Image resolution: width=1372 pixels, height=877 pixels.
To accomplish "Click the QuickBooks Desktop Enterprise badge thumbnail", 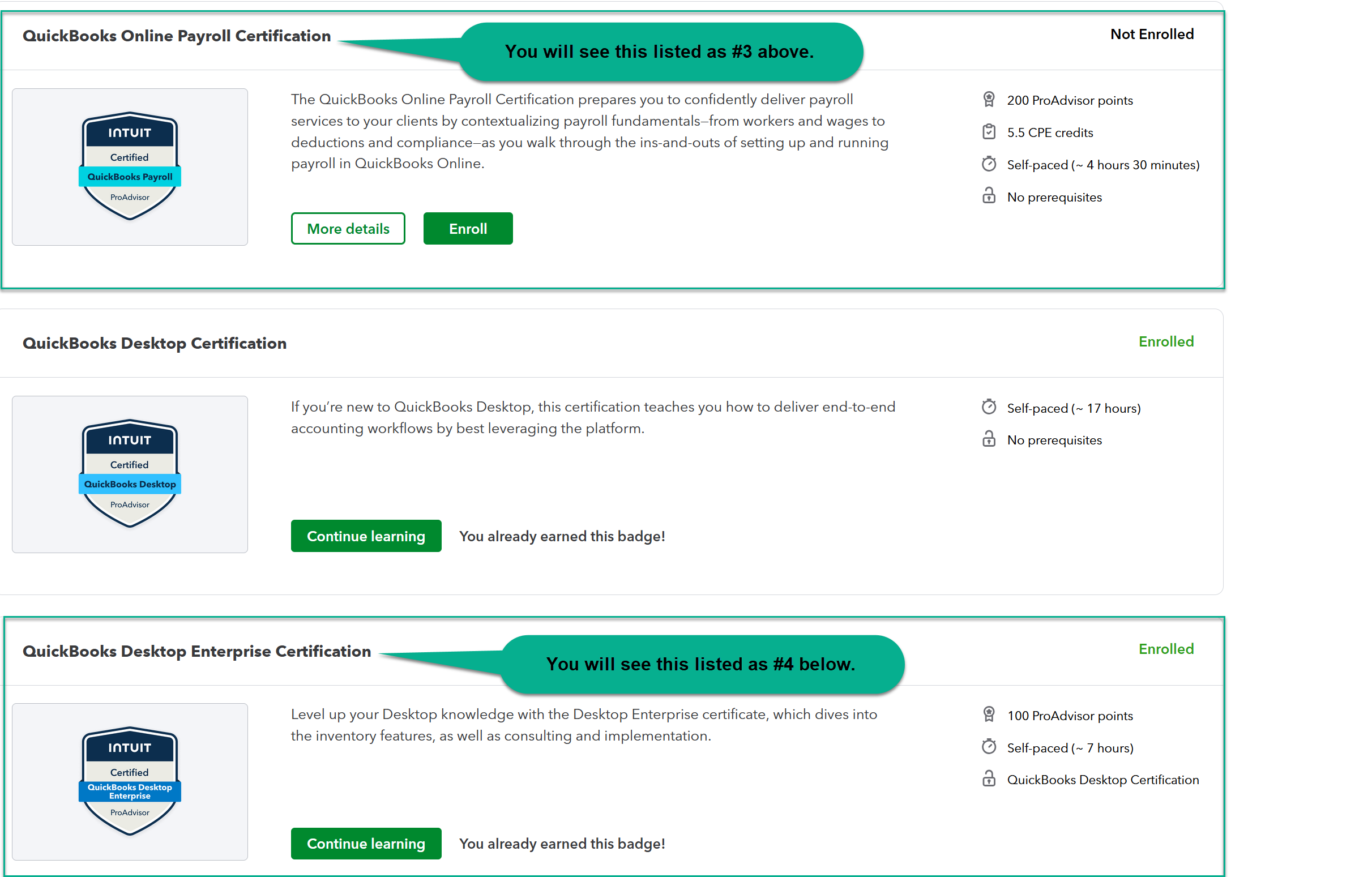I will click(x=130, y=781).
